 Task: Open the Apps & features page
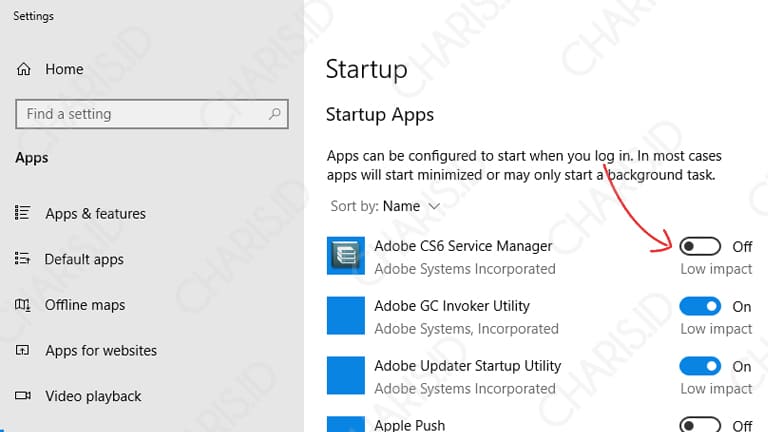96,214
